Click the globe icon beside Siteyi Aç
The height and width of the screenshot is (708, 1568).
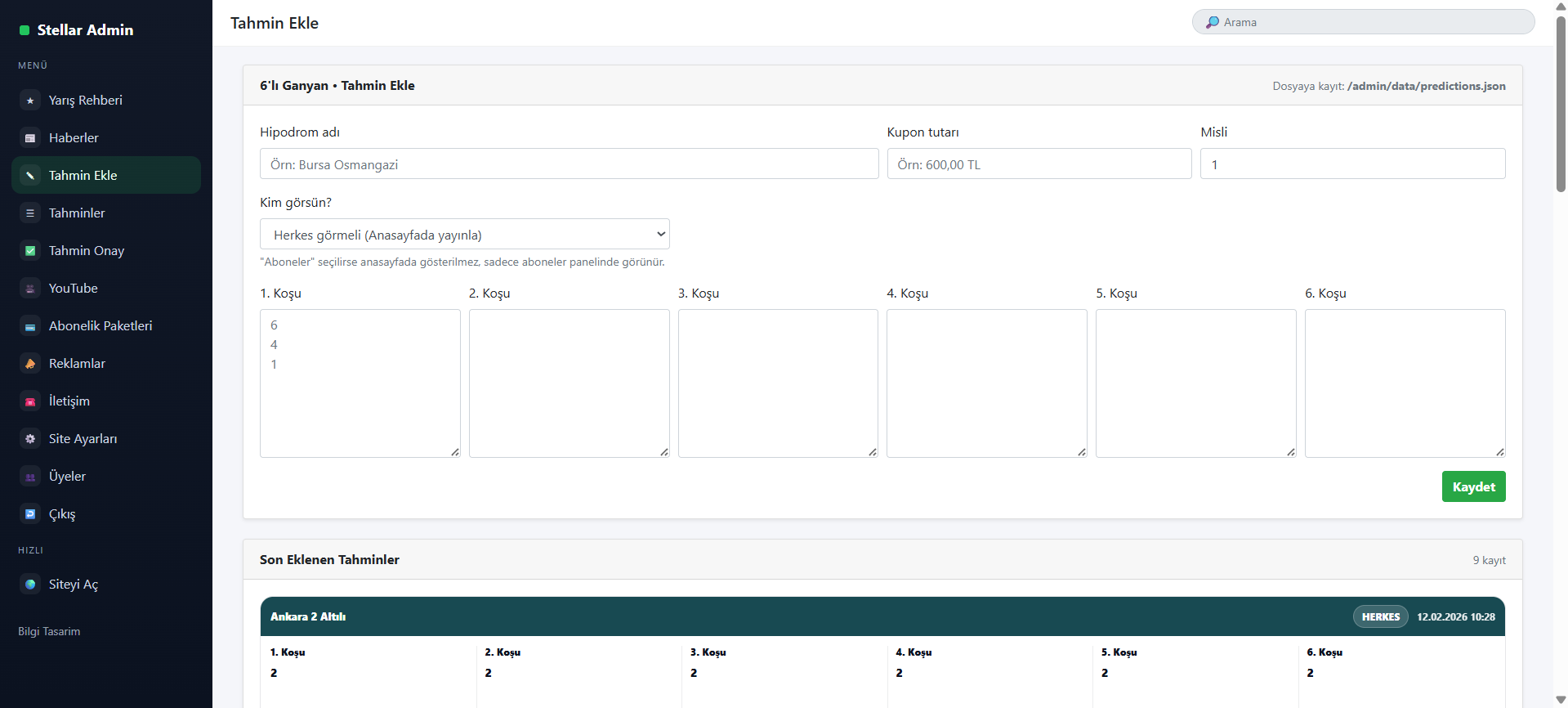tap(30, 585)
